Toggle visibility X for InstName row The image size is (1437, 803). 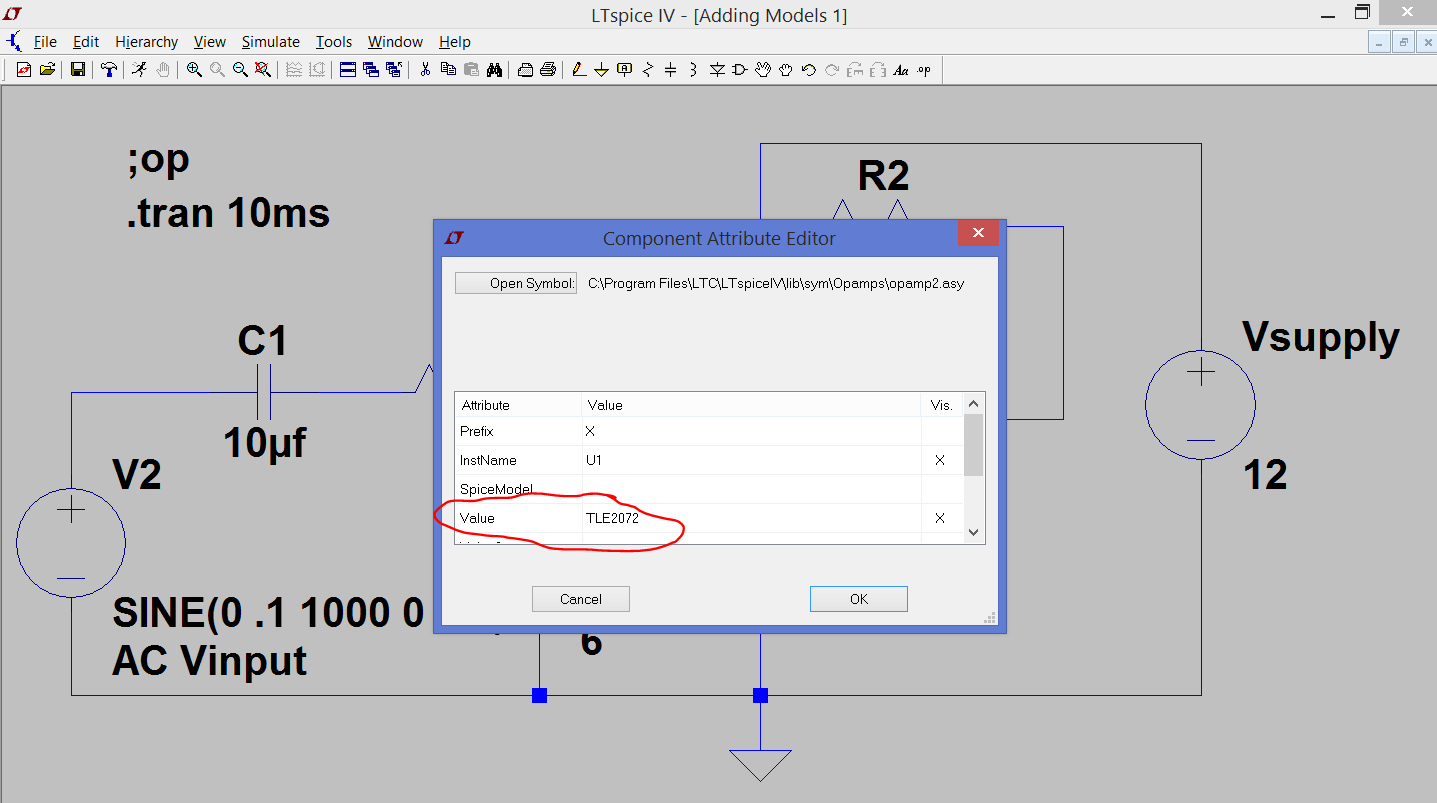point(940,460)
